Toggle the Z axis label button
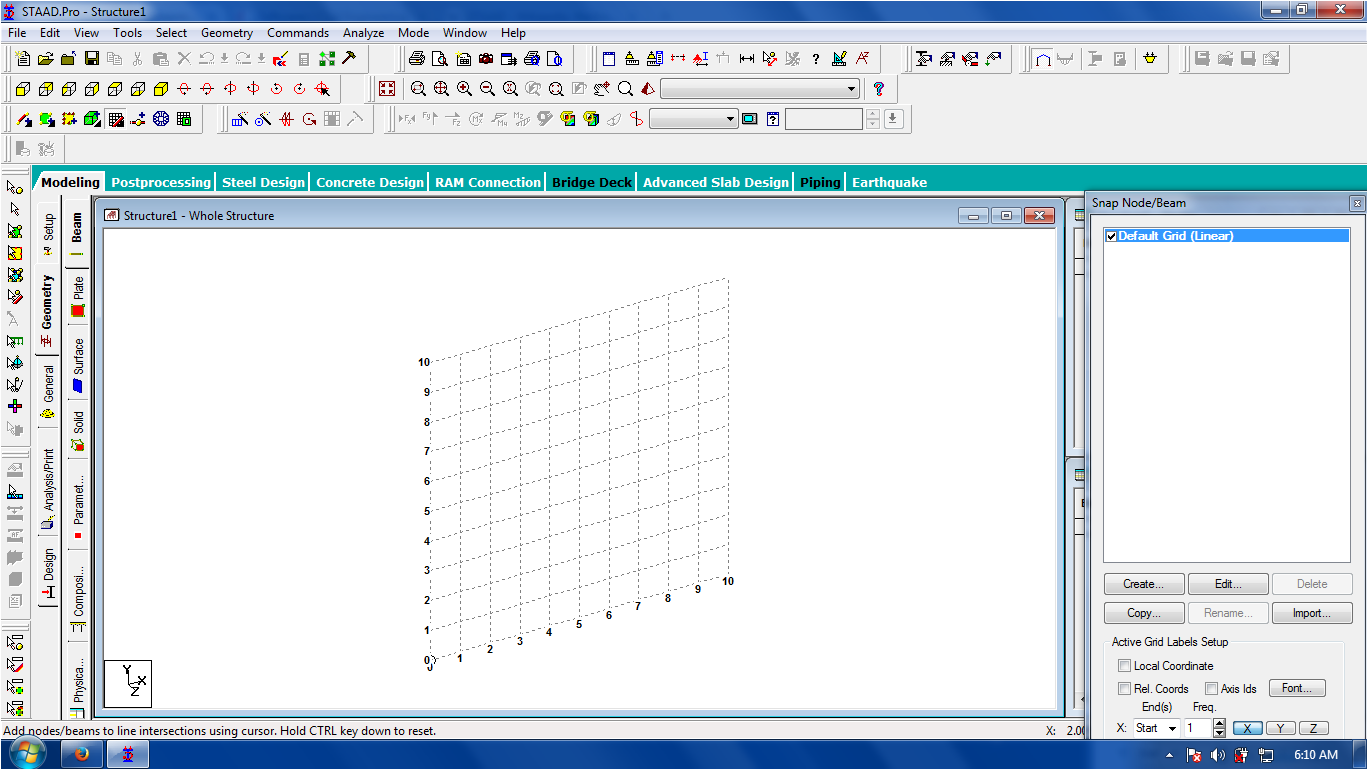Image resolution: width=1368 pixels, height=770 pixels. point(1313,728)
